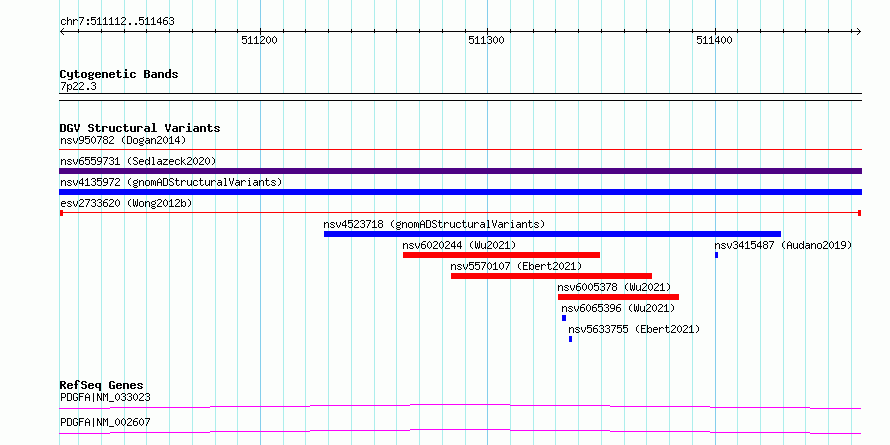Open variant nsv5633755 (Ebert2021) label
This screenshot has height=445, width=890.
click(634, 329)
